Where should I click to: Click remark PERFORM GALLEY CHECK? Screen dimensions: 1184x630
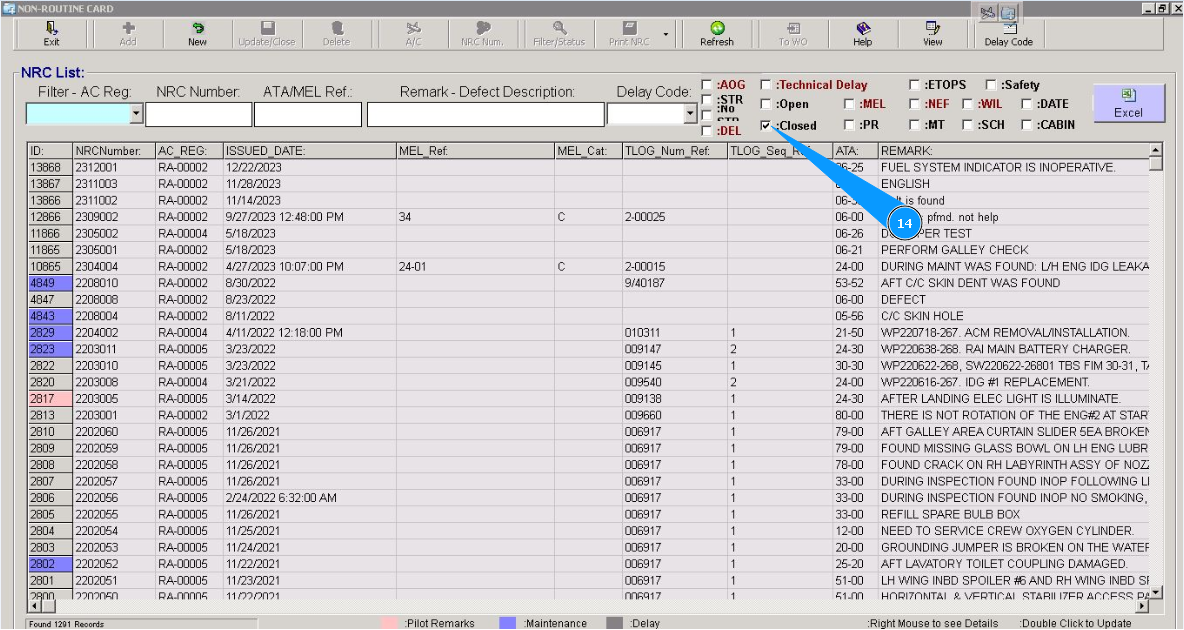coord(954,250)
